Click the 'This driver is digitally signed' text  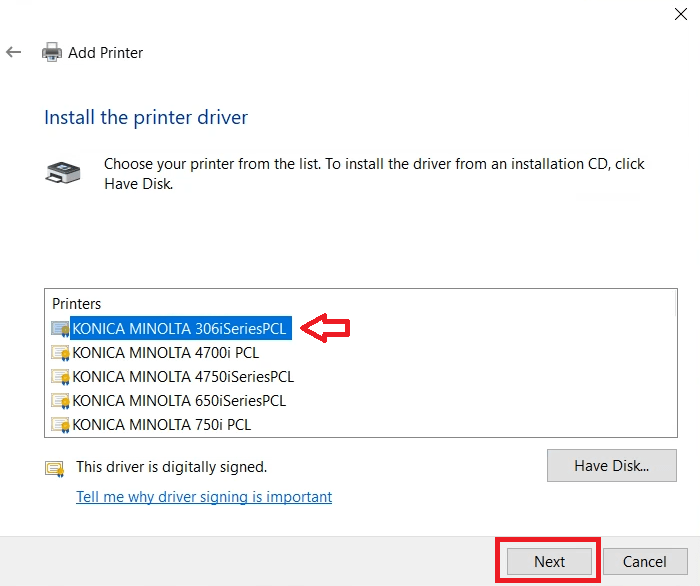tap(172, 467)
